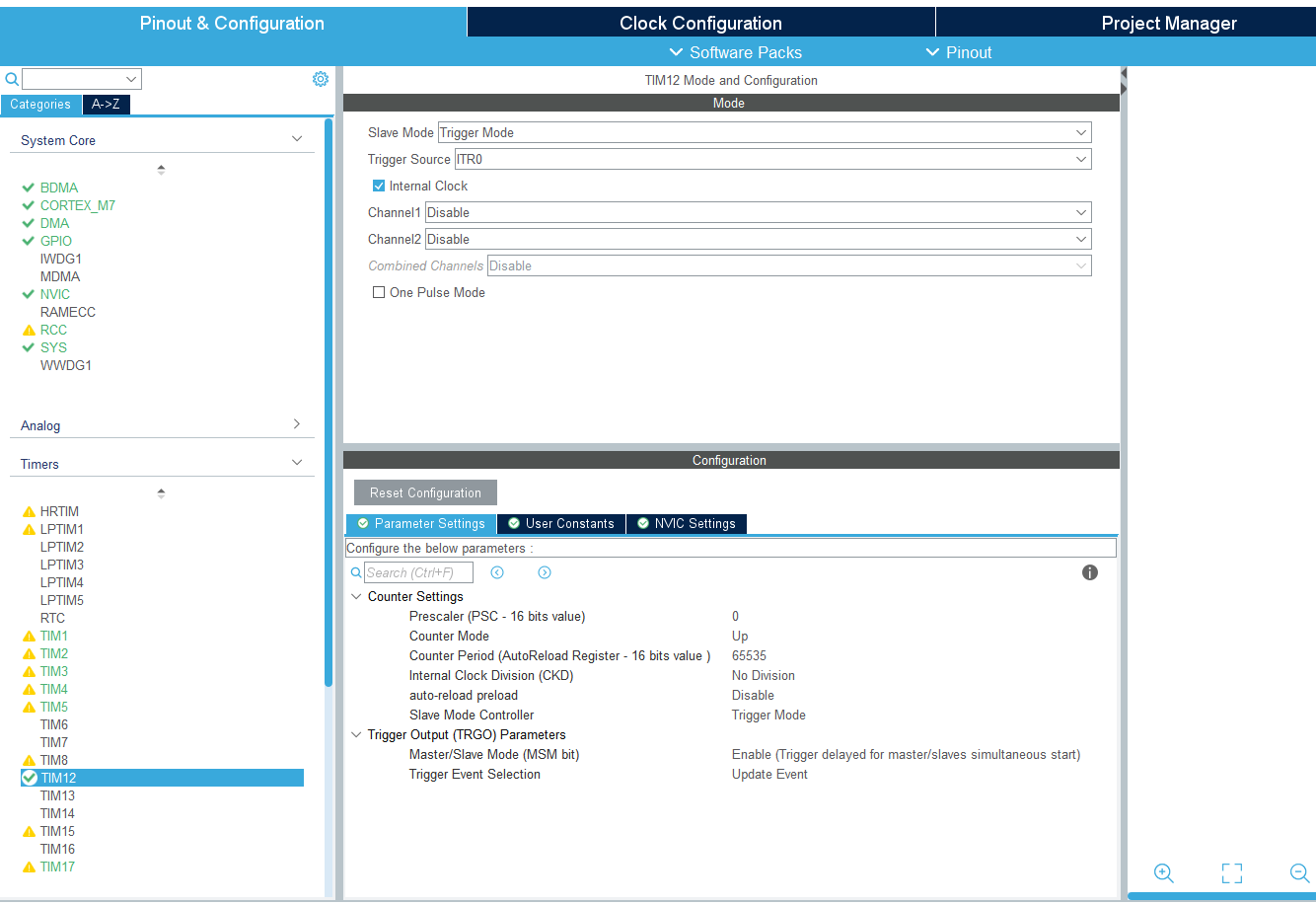Viewport: 1316px width, 905px height.
Task: Click the fit-to-screen frame icon
Action: [1231, 873]
